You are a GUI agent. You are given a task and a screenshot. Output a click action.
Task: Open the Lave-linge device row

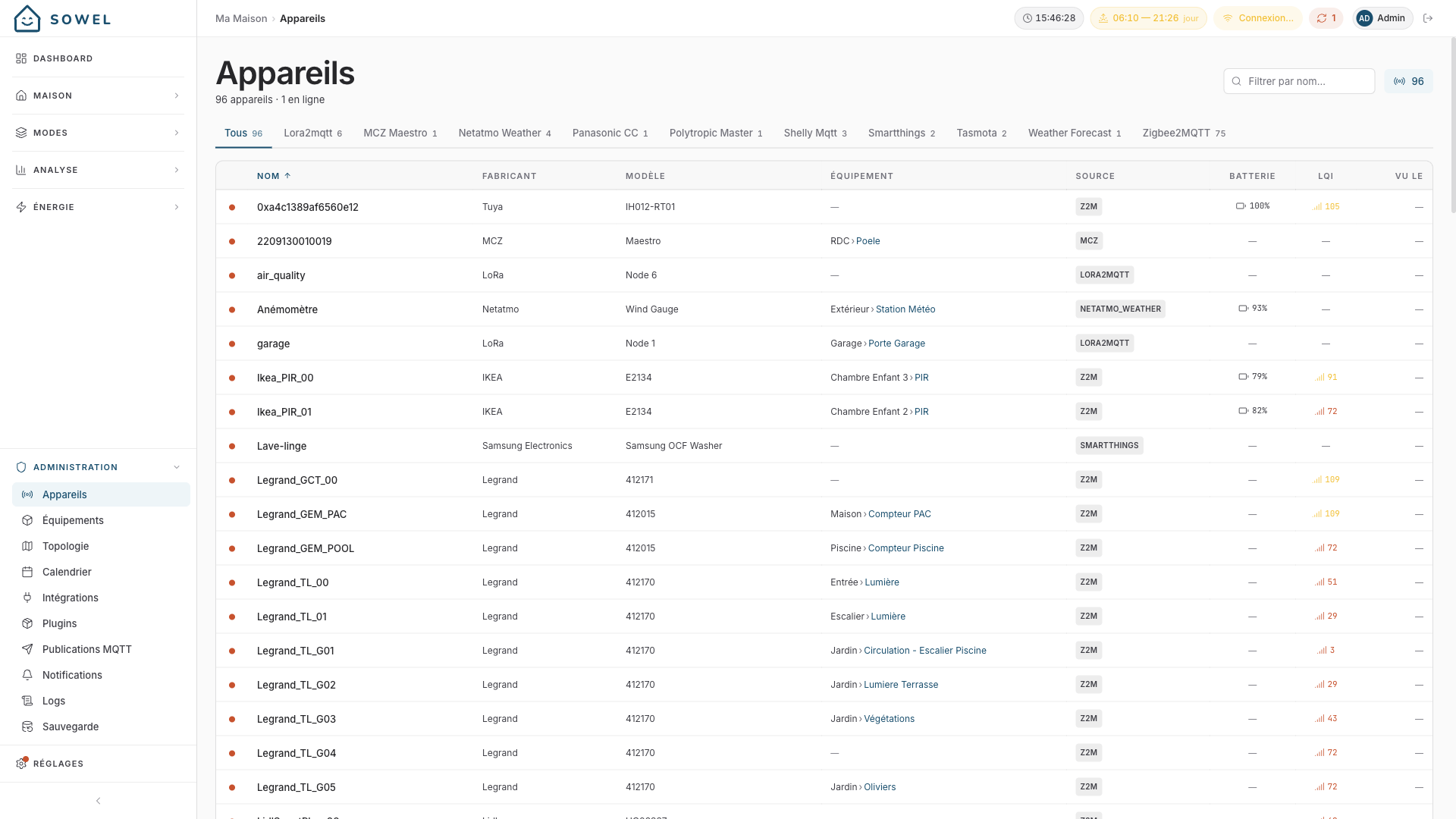click(x=824, y=446)
